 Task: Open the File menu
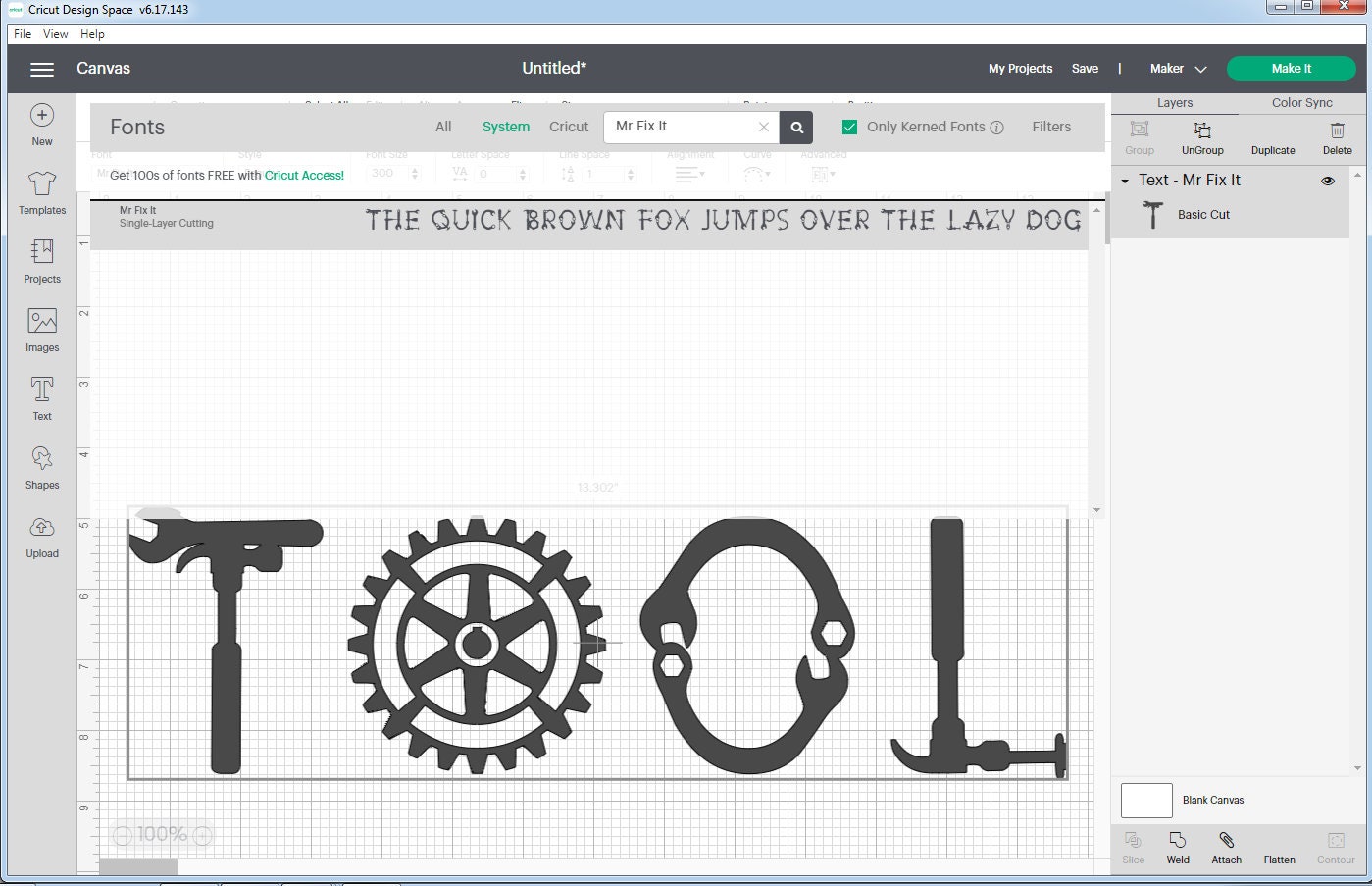pos(21,33)
